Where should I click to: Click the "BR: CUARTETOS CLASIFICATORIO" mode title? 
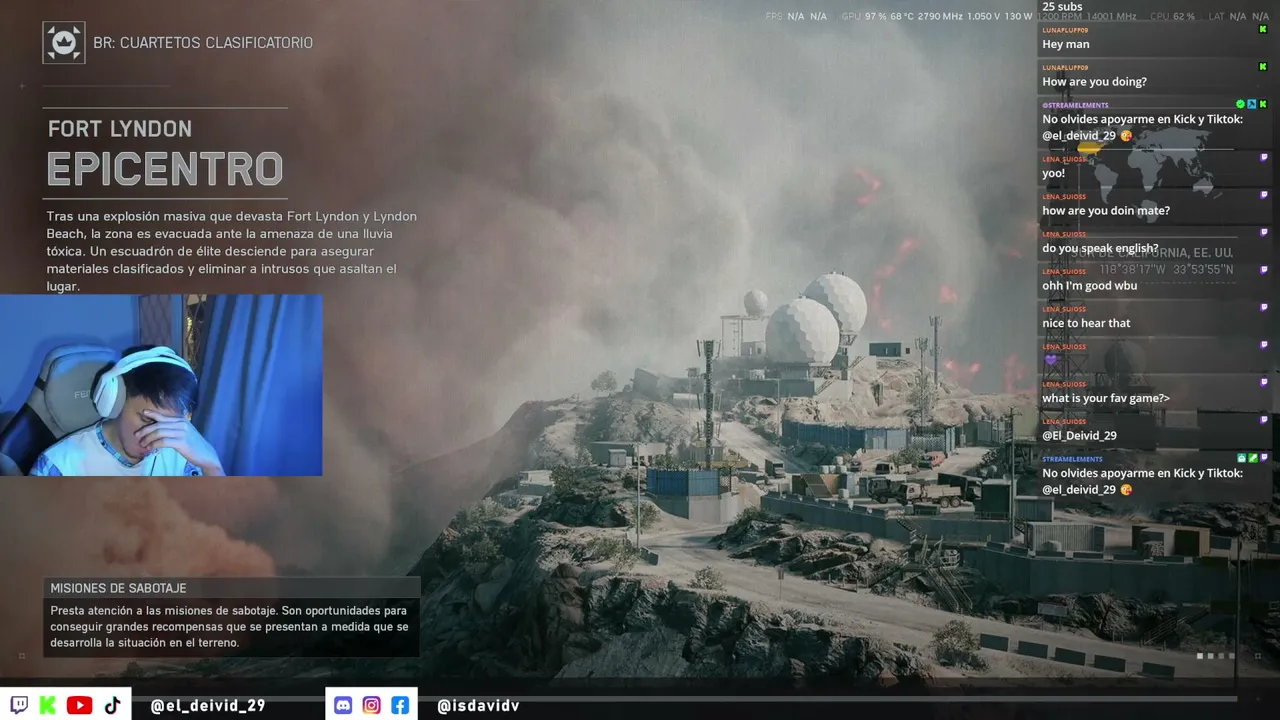click(203, 43)
